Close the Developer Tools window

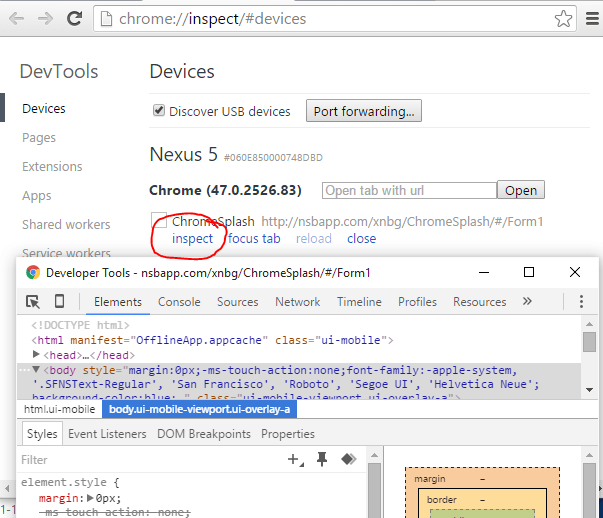(x=575, y=272)
